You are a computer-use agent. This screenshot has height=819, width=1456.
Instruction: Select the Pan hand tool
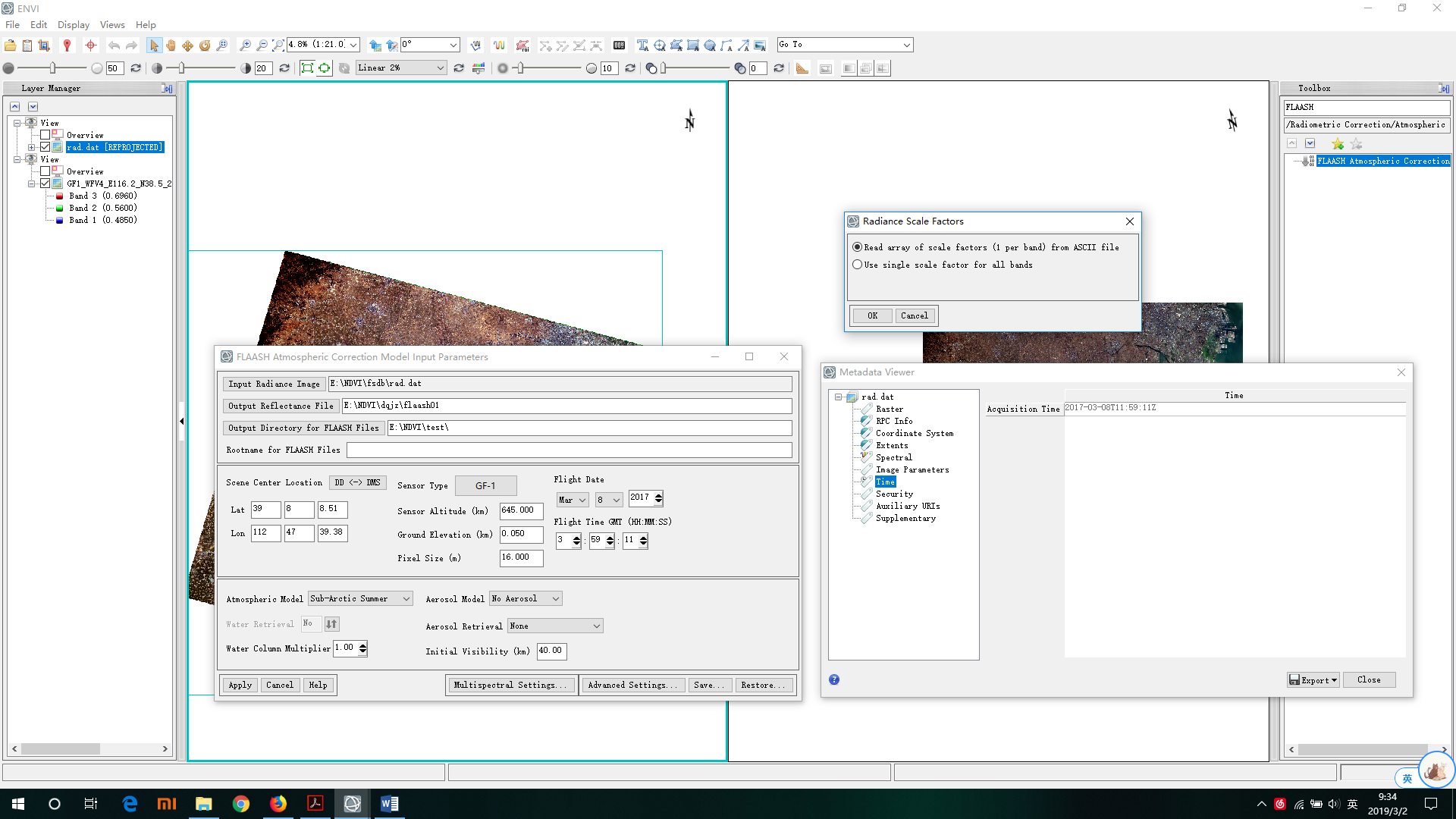(171, 45)
